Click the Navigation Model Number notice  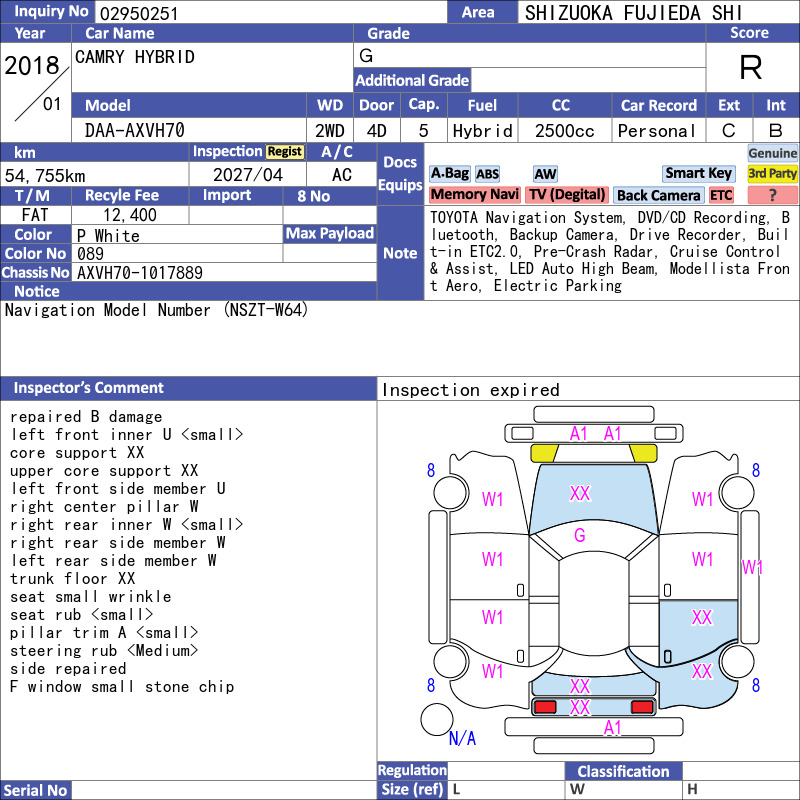tap(156, 310)
